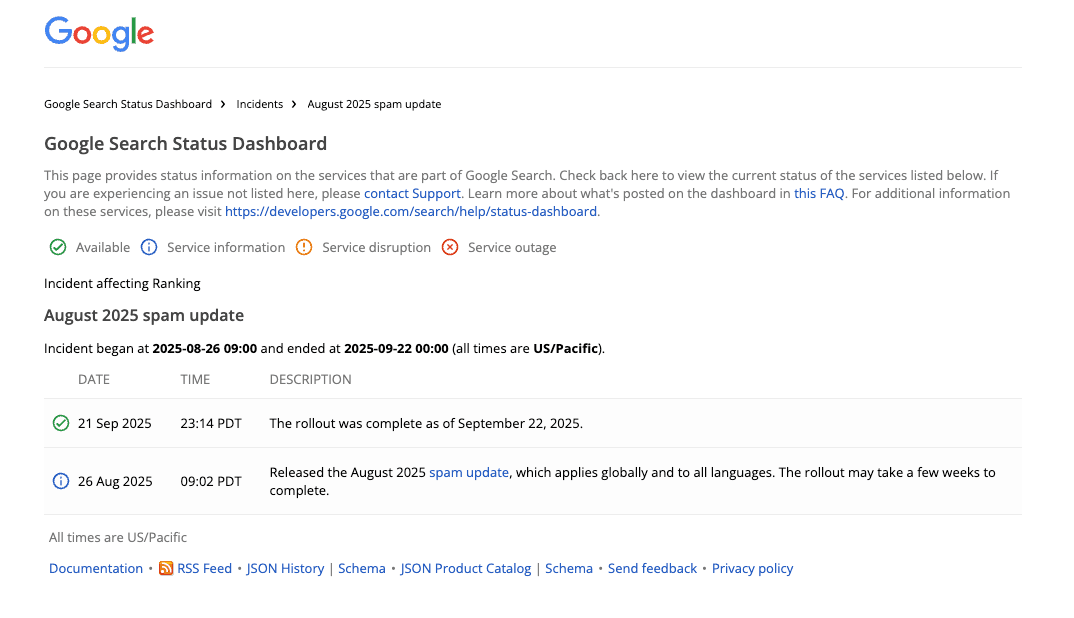Go to Google Search Status Dashboard breadcrumb
The image size is (1074, 618).
pyautogui.click(x=128, y=104)
